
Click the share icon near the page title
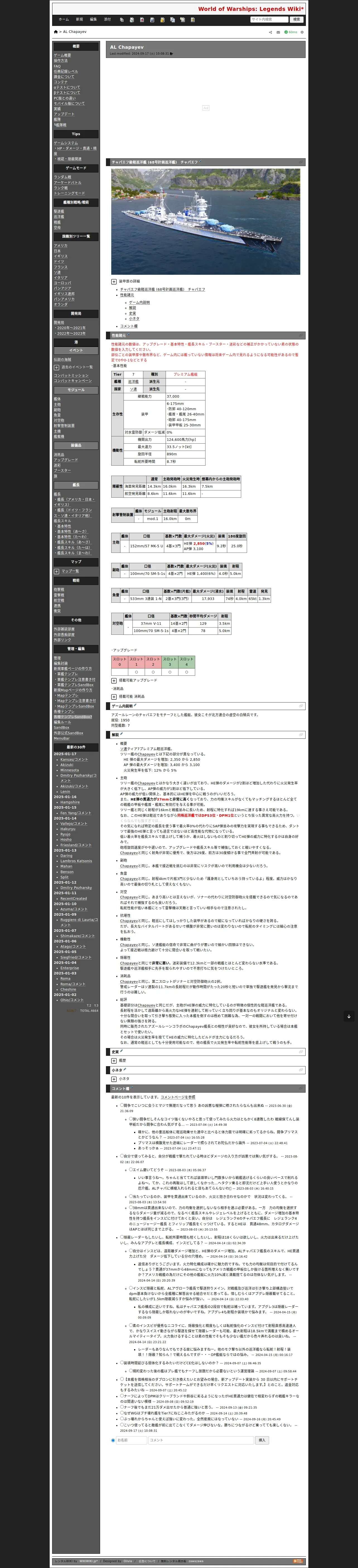[270, 32]
